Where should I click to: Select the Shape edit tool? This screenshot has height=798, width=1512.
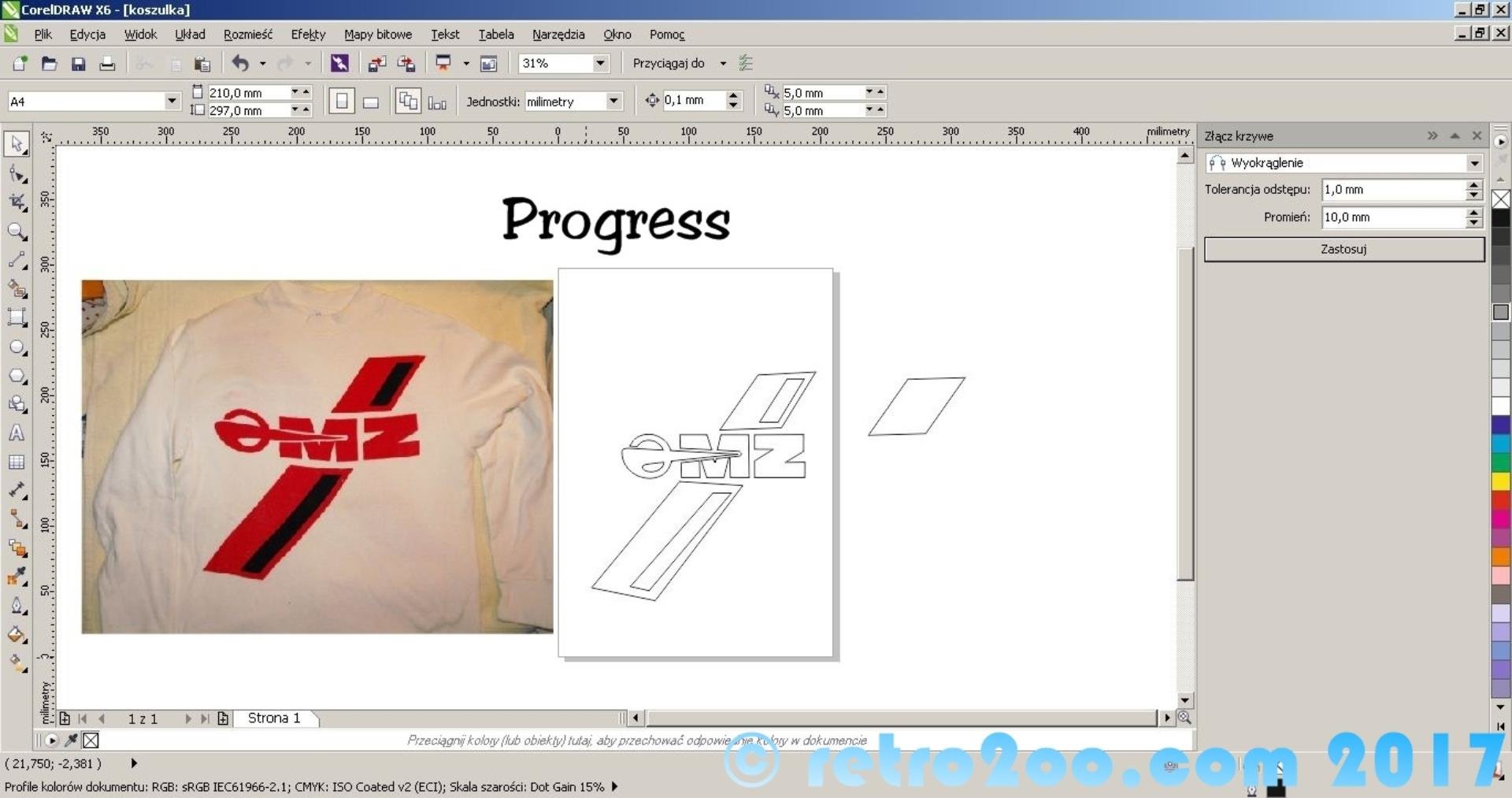click(x=17, y=173)
